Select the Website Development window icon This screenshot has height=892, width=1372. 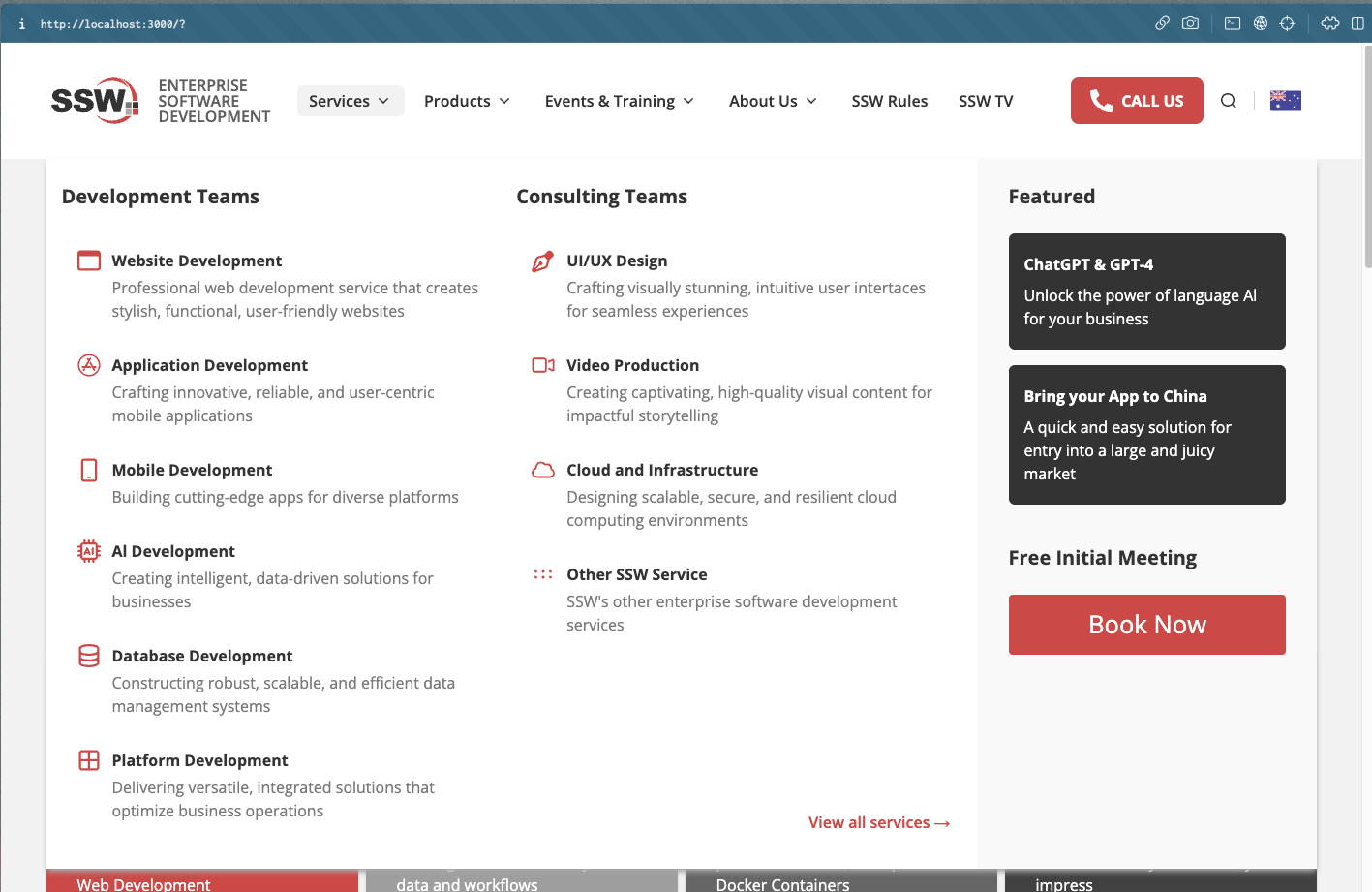88,260
